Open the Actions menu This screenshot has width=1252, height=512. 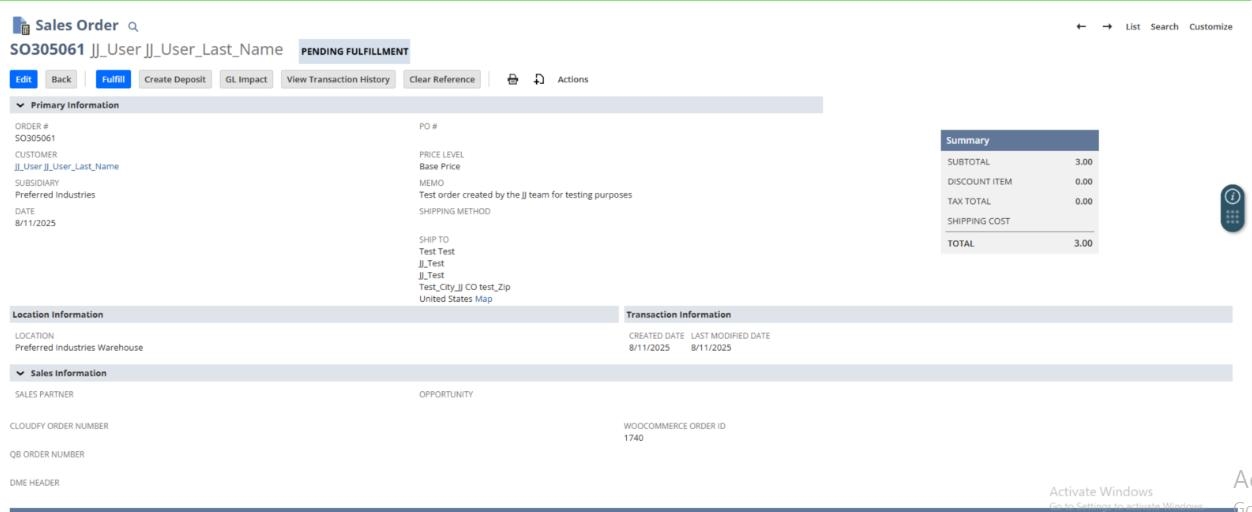(x=573, y=79)
